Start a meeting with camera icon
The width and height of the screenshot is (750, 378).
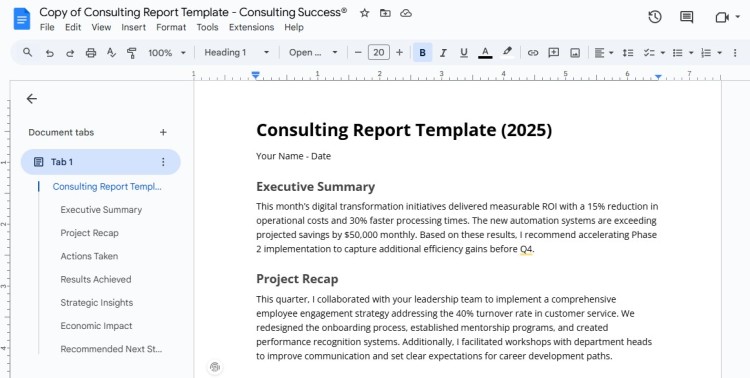click(x=722, y=17)
